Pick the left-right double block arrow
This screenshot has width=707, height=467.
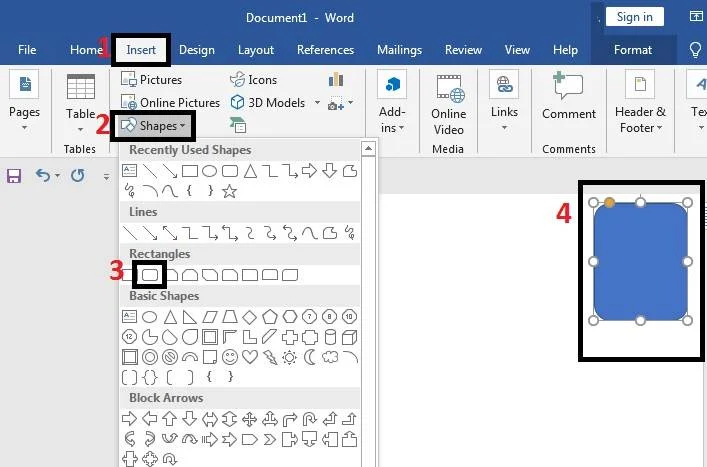click(x=210, y=419)
